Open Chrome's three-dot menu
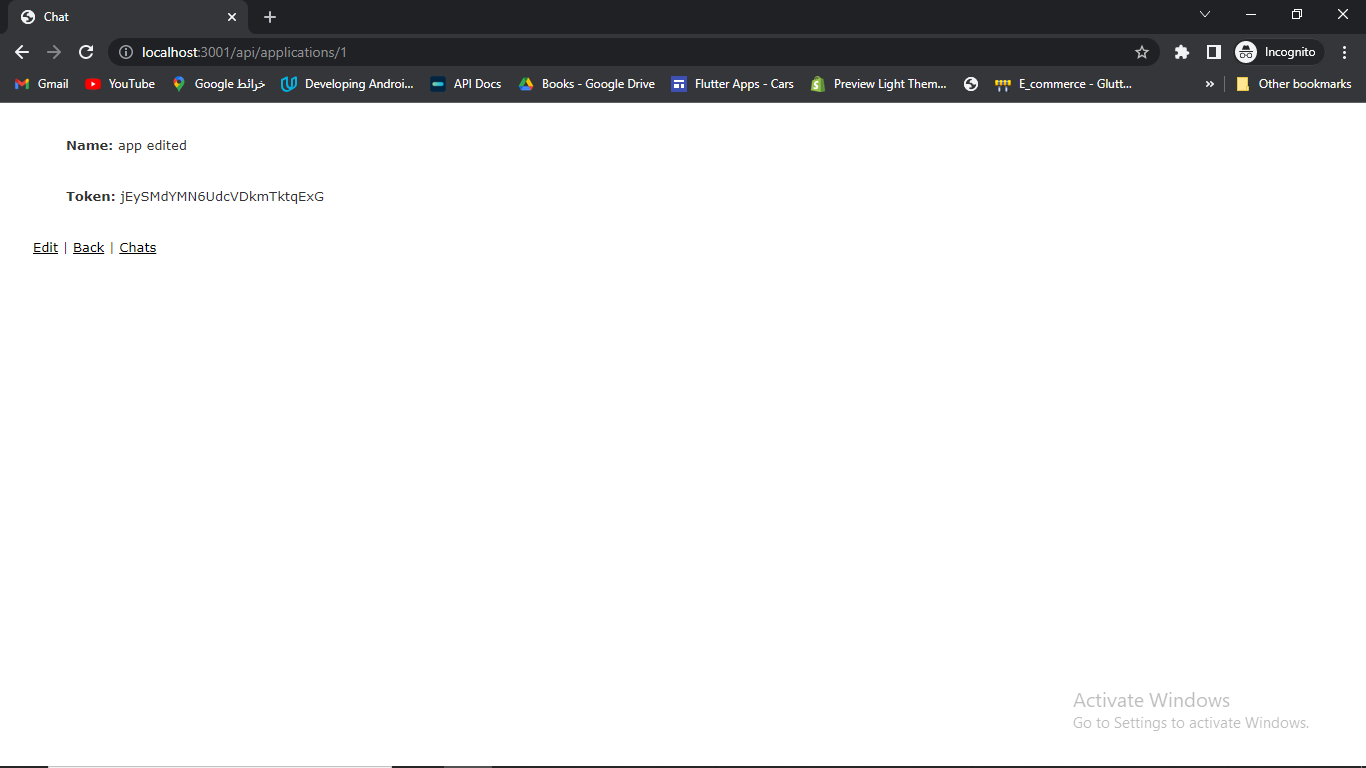 (1343, 51)
